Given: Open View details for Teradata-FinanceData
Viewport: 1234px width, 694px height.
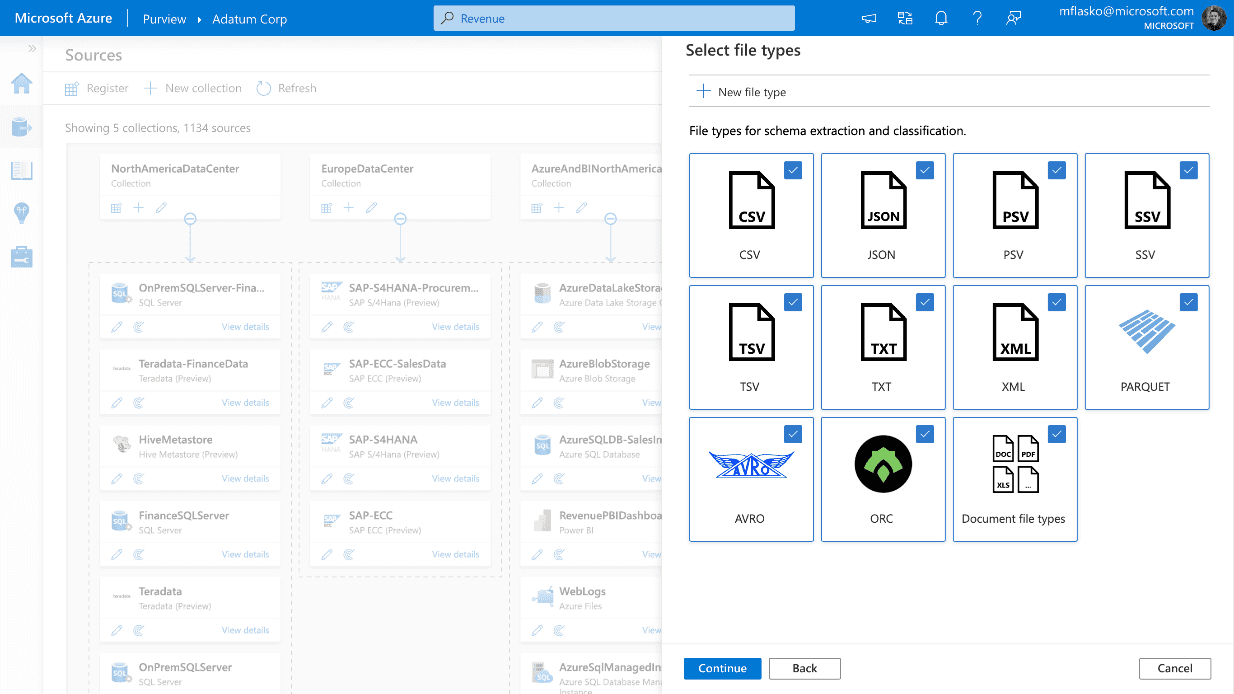Looking at the screenshot, I should (x=245, y=403).
